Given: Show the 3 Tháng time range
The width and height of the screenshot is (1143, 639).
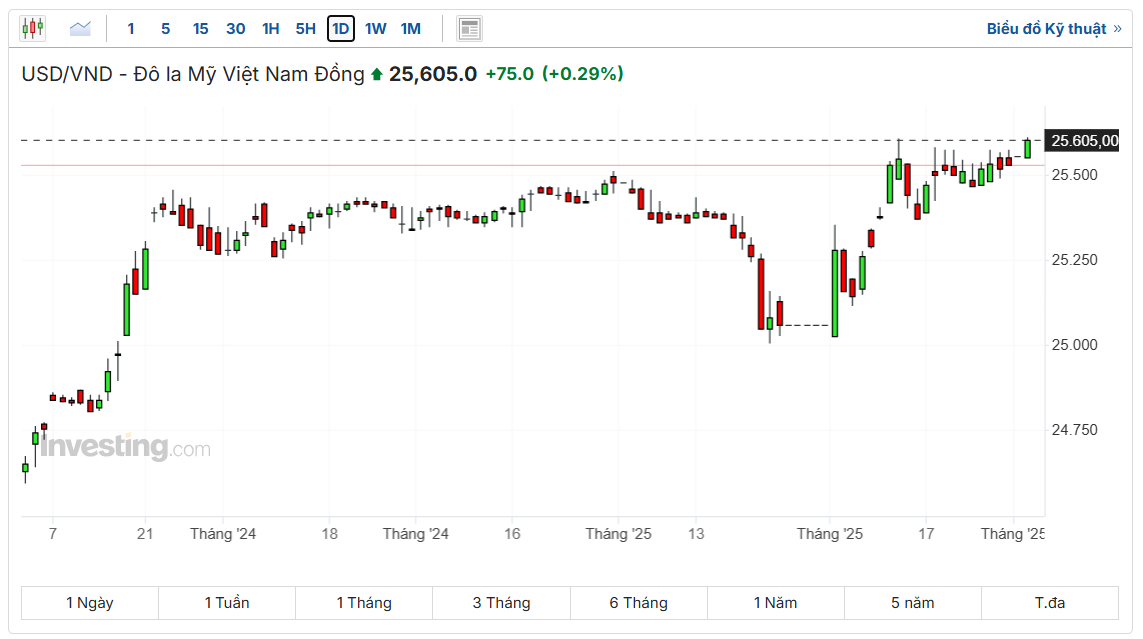Looking at the screenshot, I should [501, 603].
